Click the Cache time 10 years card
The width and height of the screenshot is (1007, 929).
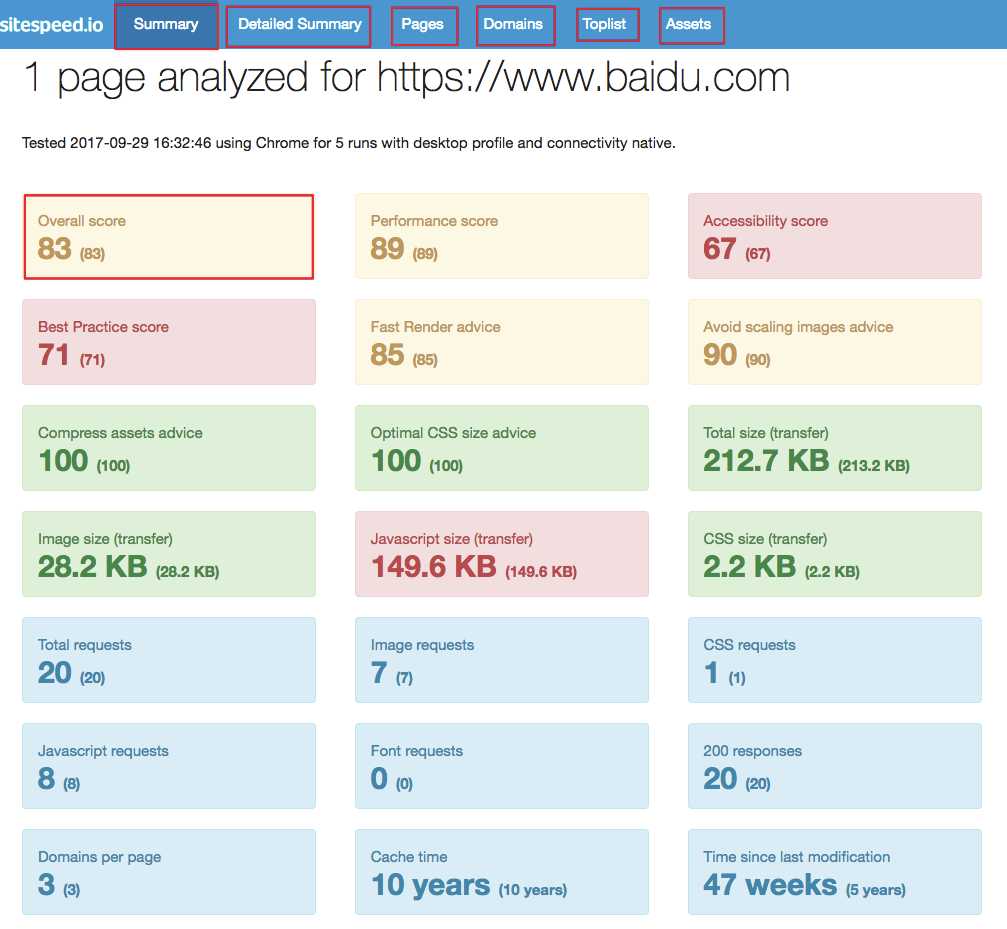tap(502, 872)
